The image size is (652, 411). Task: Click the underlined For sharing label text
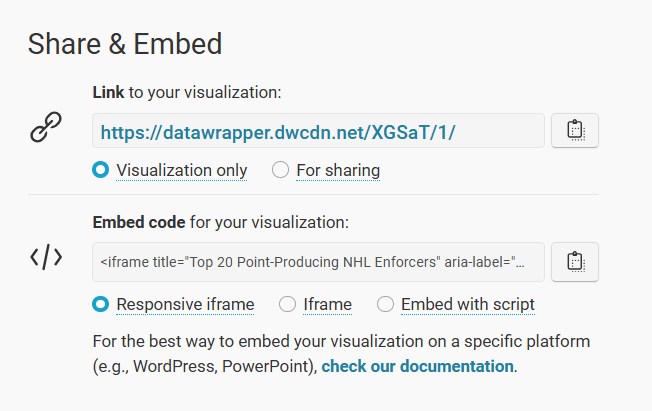(338, 171)
